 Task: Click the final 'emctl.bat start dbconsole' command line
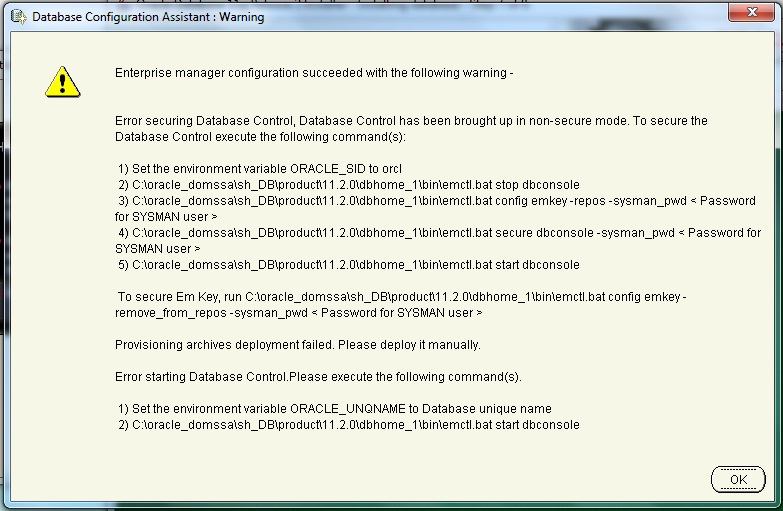[348, 425]
